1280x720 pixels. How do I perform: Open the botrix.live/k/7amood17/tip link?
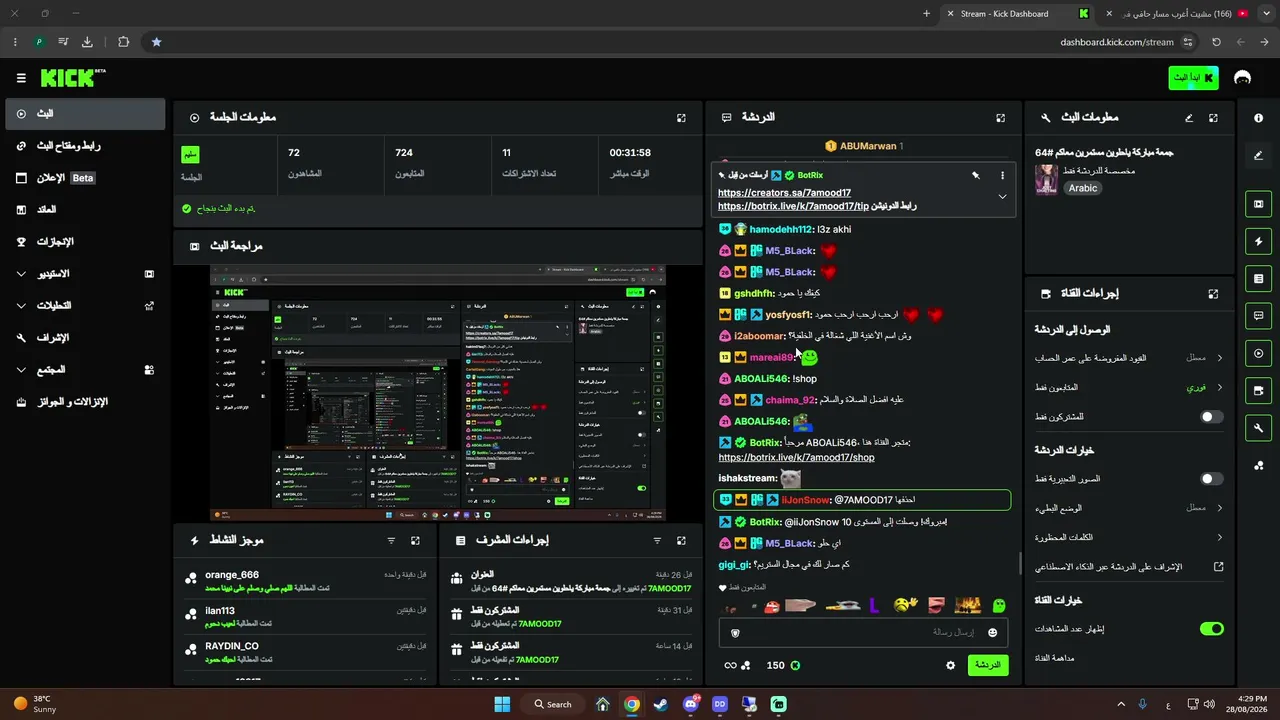pos(793,206)
